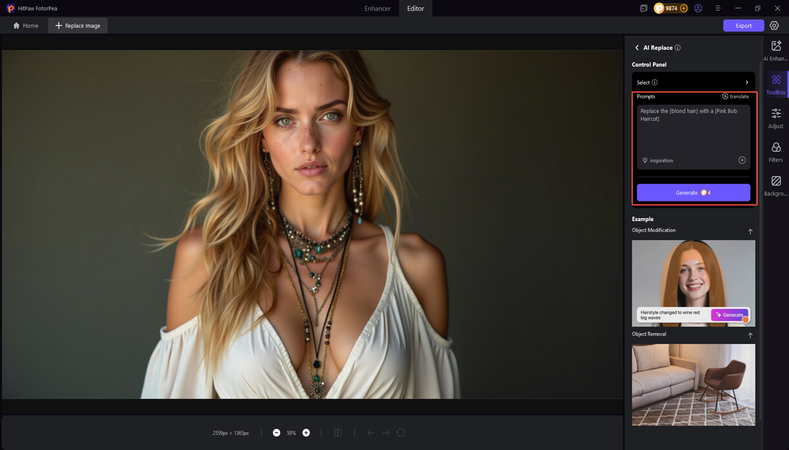Open the user account profile icon
The height and width of the screenshot is (450, 789).
[698, 9]
